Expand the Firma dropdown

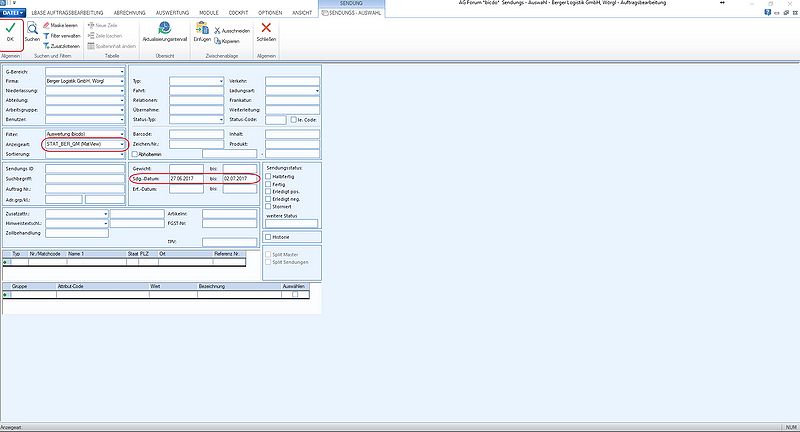[x=122, y=81]
